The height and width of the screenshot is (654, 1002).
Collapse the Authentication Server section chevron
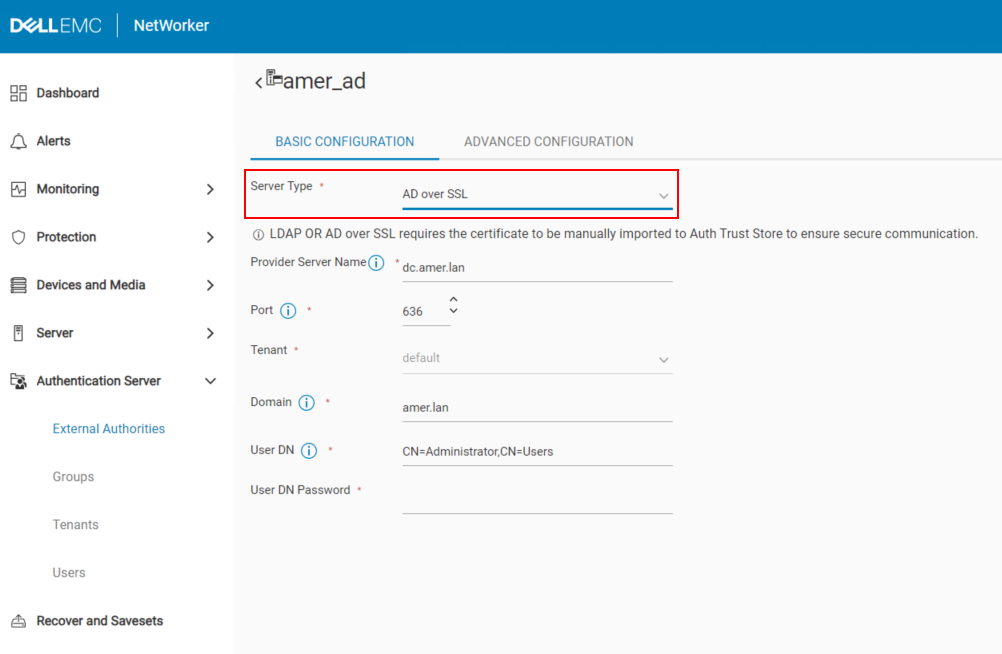coord(210,380)
